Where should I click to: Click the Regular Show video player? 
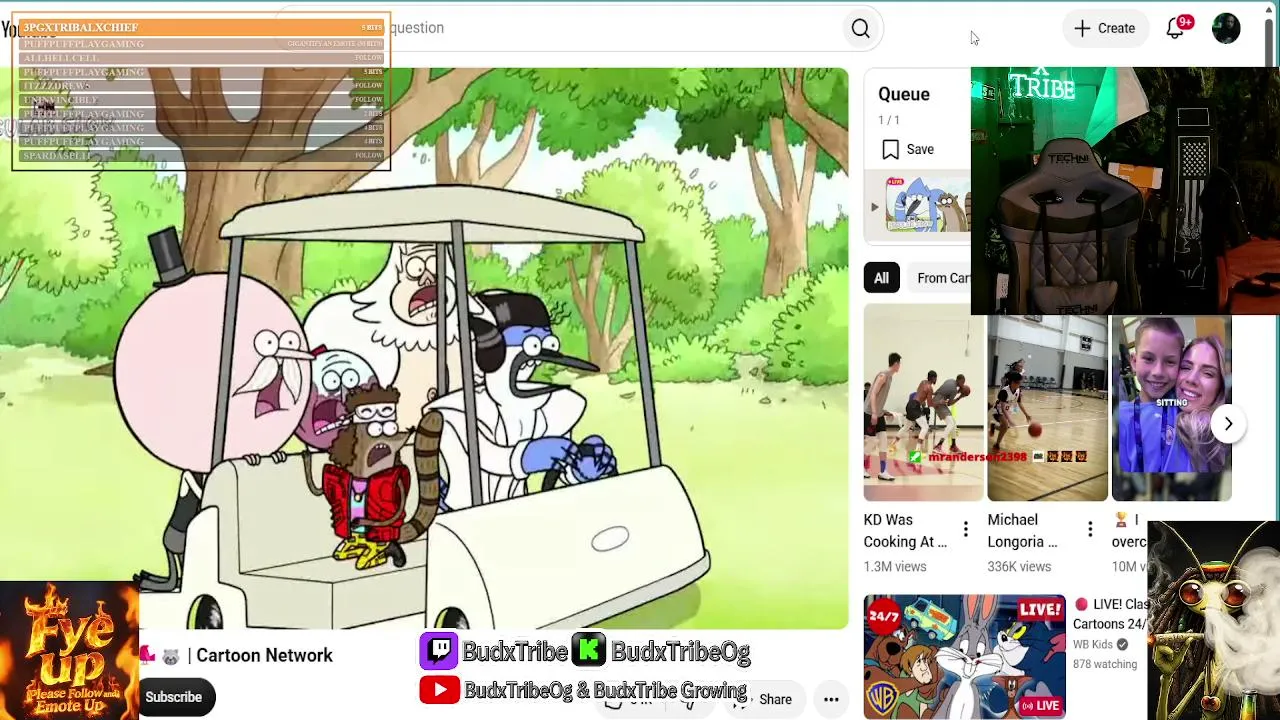pos(424,348)
